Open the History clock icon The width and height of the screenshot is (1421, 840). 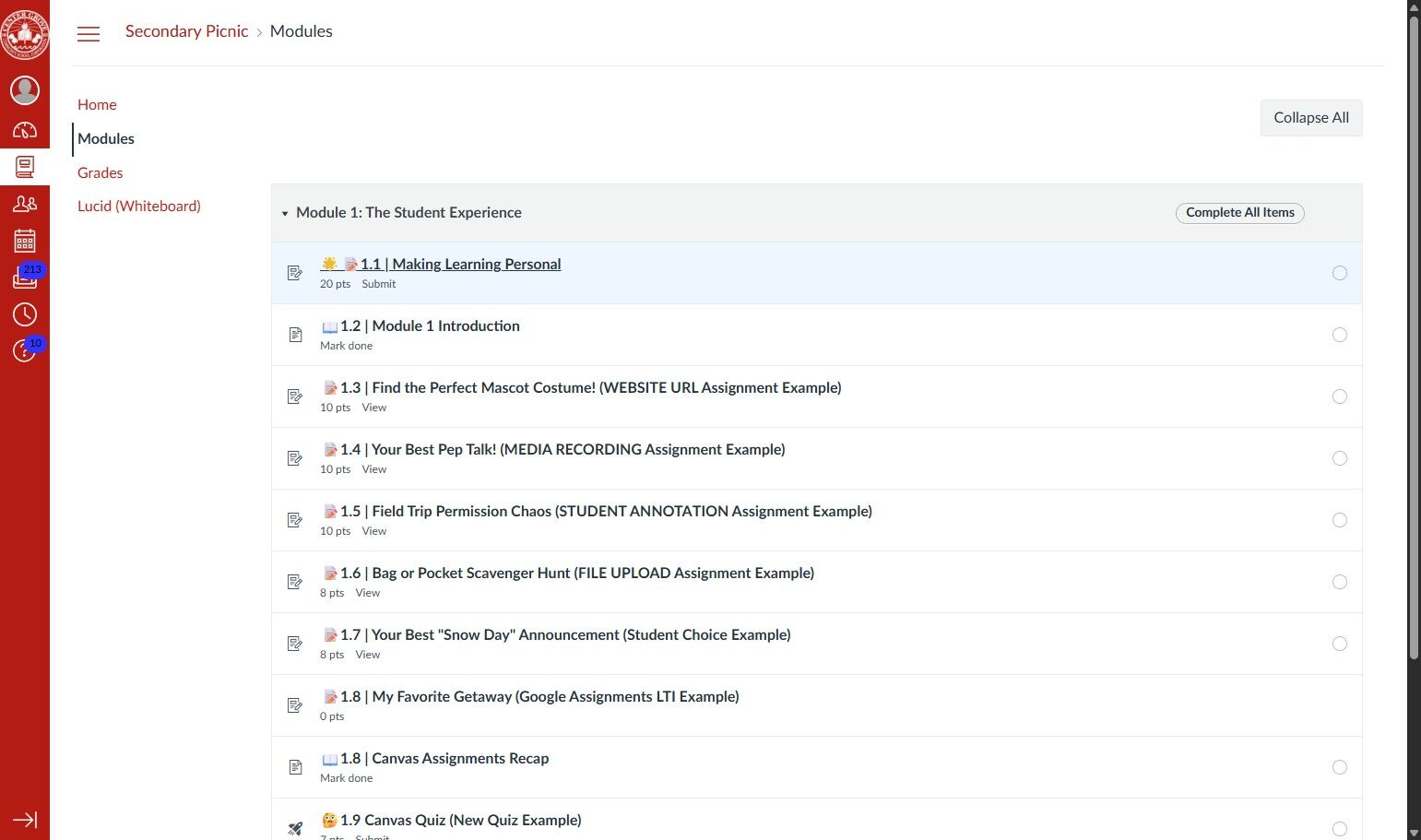click(25, 314)
